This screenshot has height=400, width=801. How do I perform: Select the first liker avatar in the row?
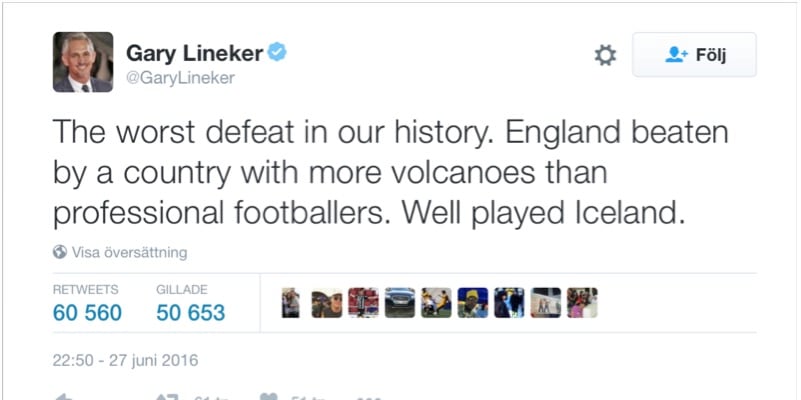click(290, 303)
